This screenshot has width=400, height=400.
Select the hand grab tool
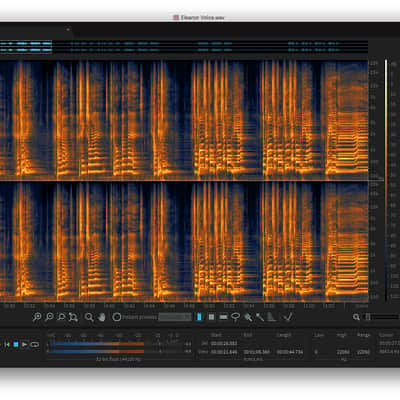(x=102, y=317)
